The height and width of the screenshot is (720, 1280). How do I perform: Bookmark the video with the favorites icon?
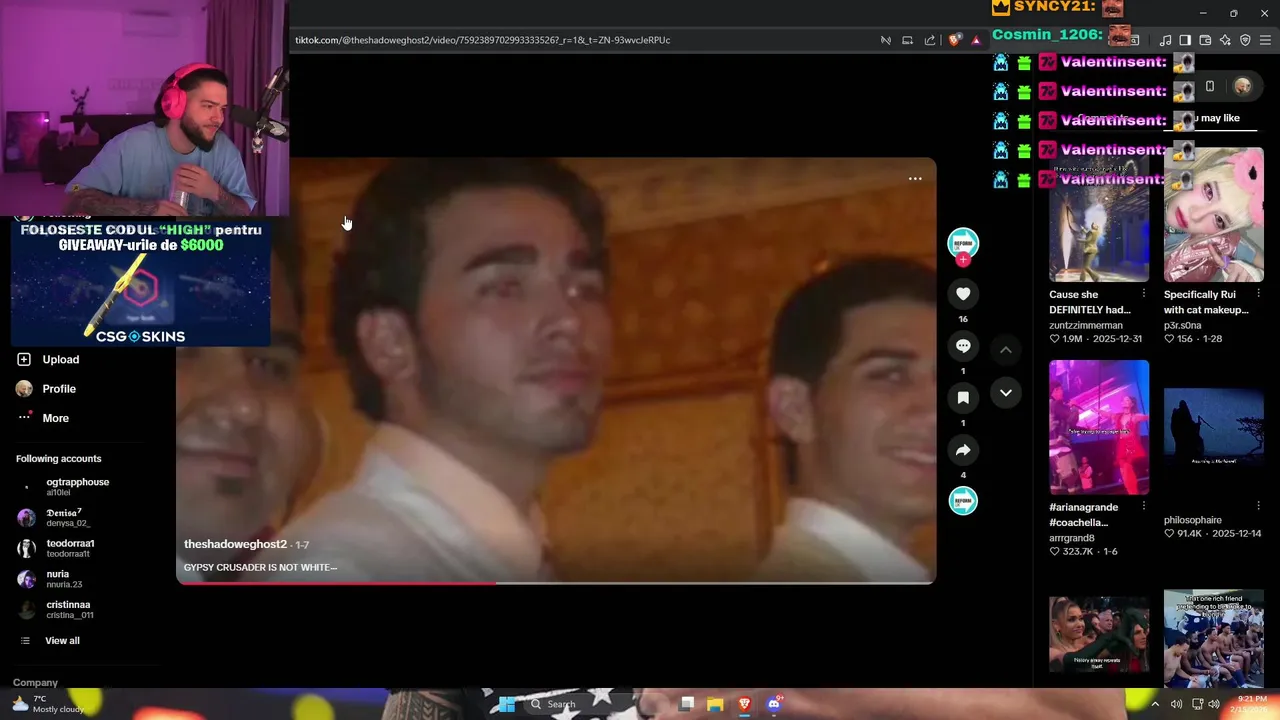pos(963,398)
